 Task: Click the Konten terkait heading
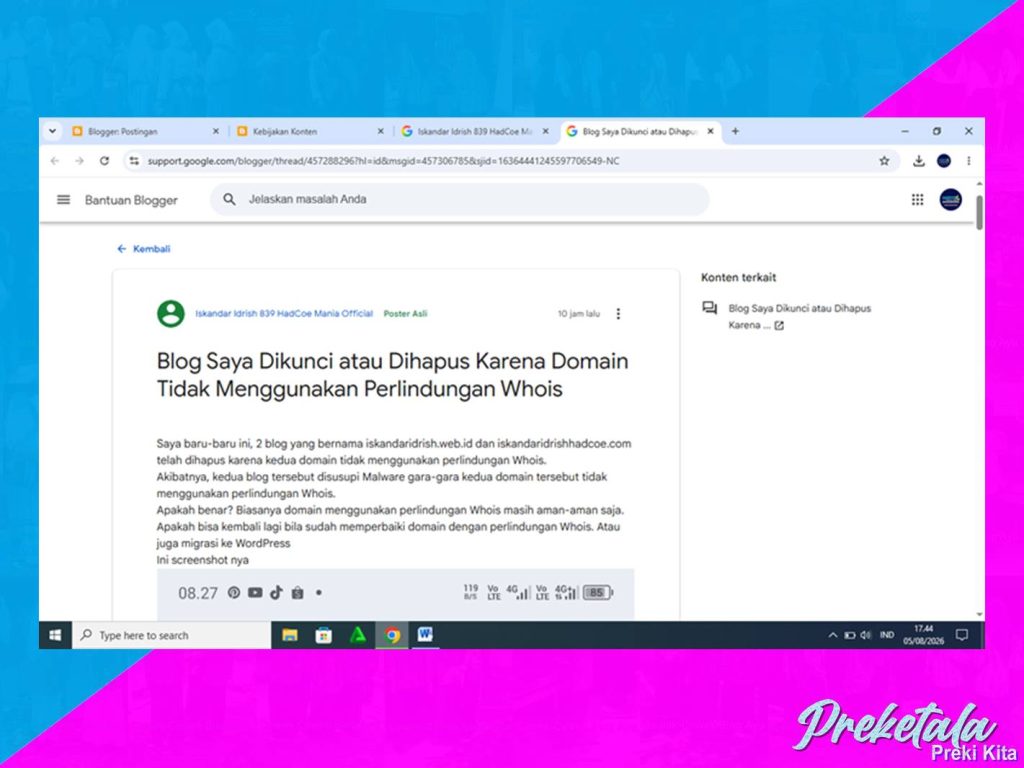pyautogui.click(x=739, y=278)
